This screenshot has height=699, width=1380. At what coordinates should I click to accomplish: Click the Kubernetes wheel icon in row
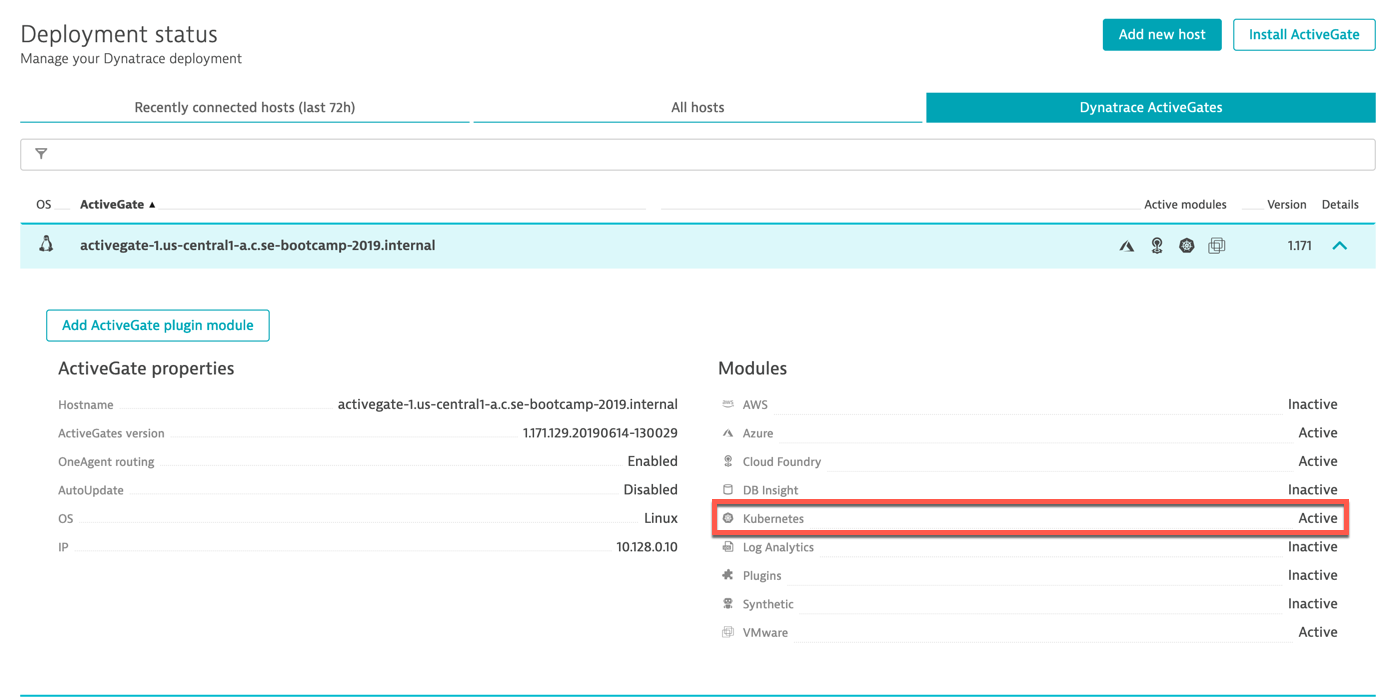point(1187,245)
